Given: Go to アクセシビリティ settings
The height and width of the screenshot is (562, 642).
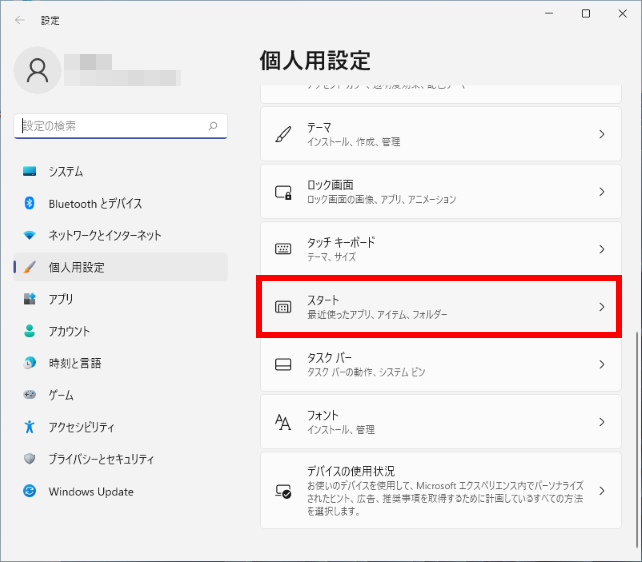Looking at the screenshot, I should tap(121, 427).
